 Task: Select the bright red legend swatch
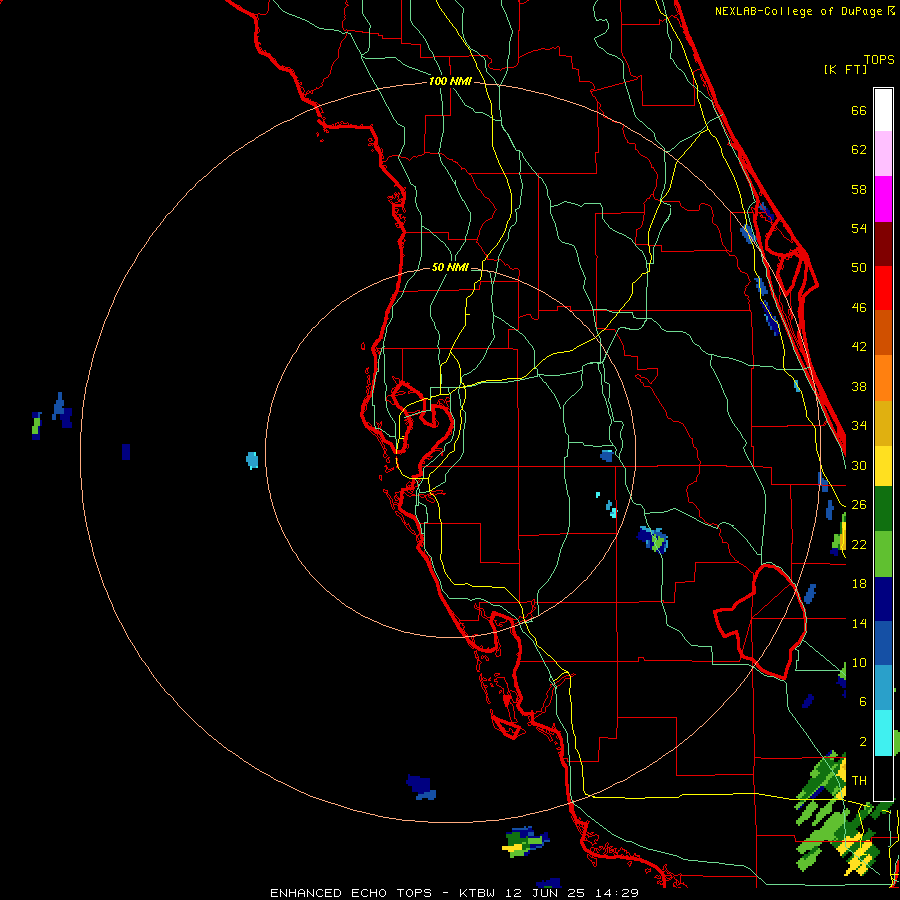883,288
